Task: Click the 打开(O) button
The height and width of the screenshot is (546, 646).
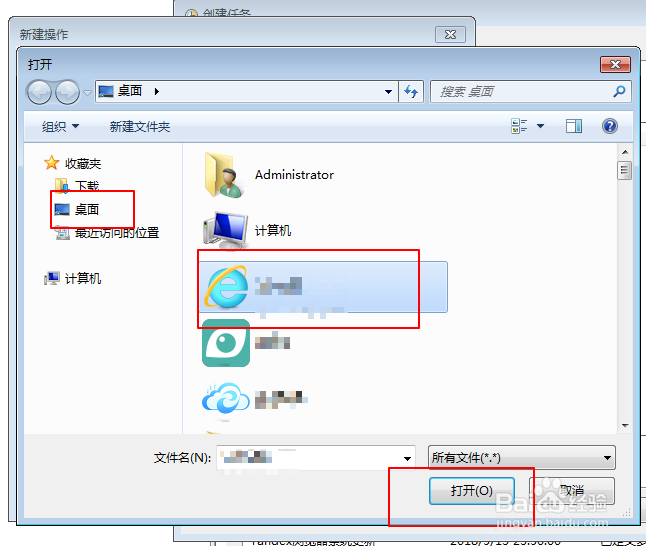Action: (x=472, y=490)
